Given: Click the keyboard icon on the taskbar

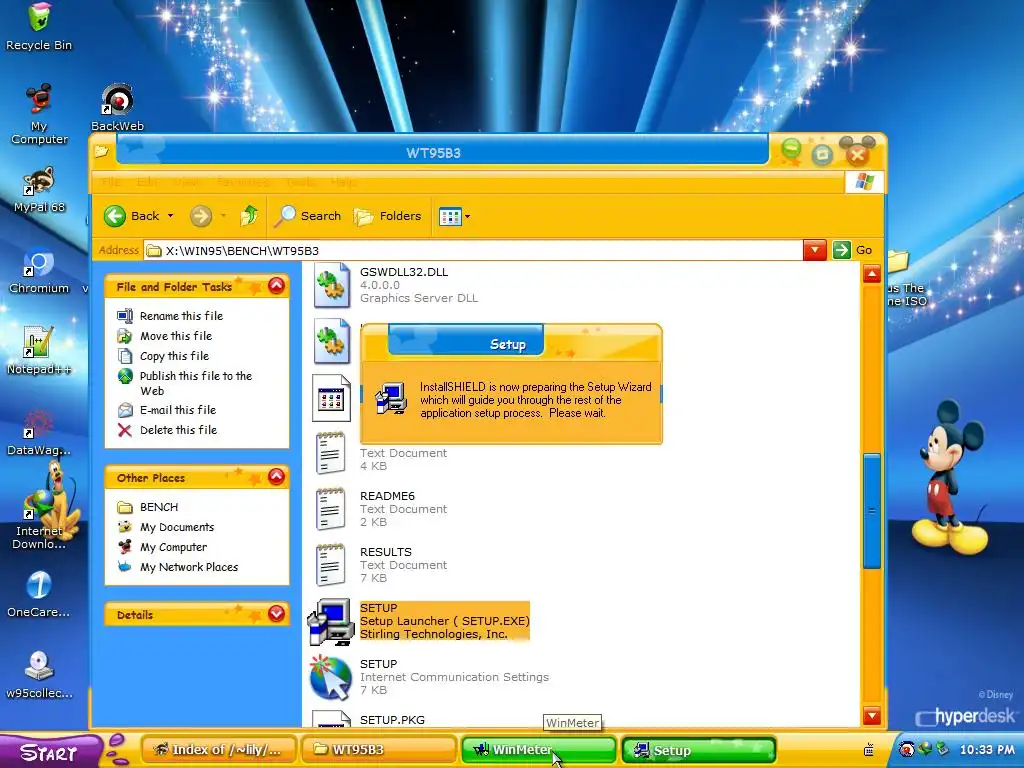Looking at the screenshot, I should point(869,750).
